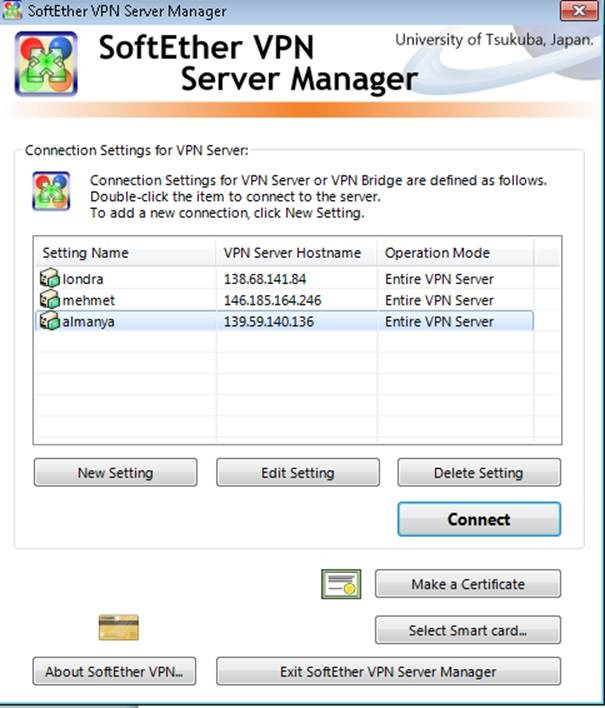The image size is (605, 708).
Task: Exit SoftEther VPN Server Manager
Action: pyautogui.click(x=389, y=671)
